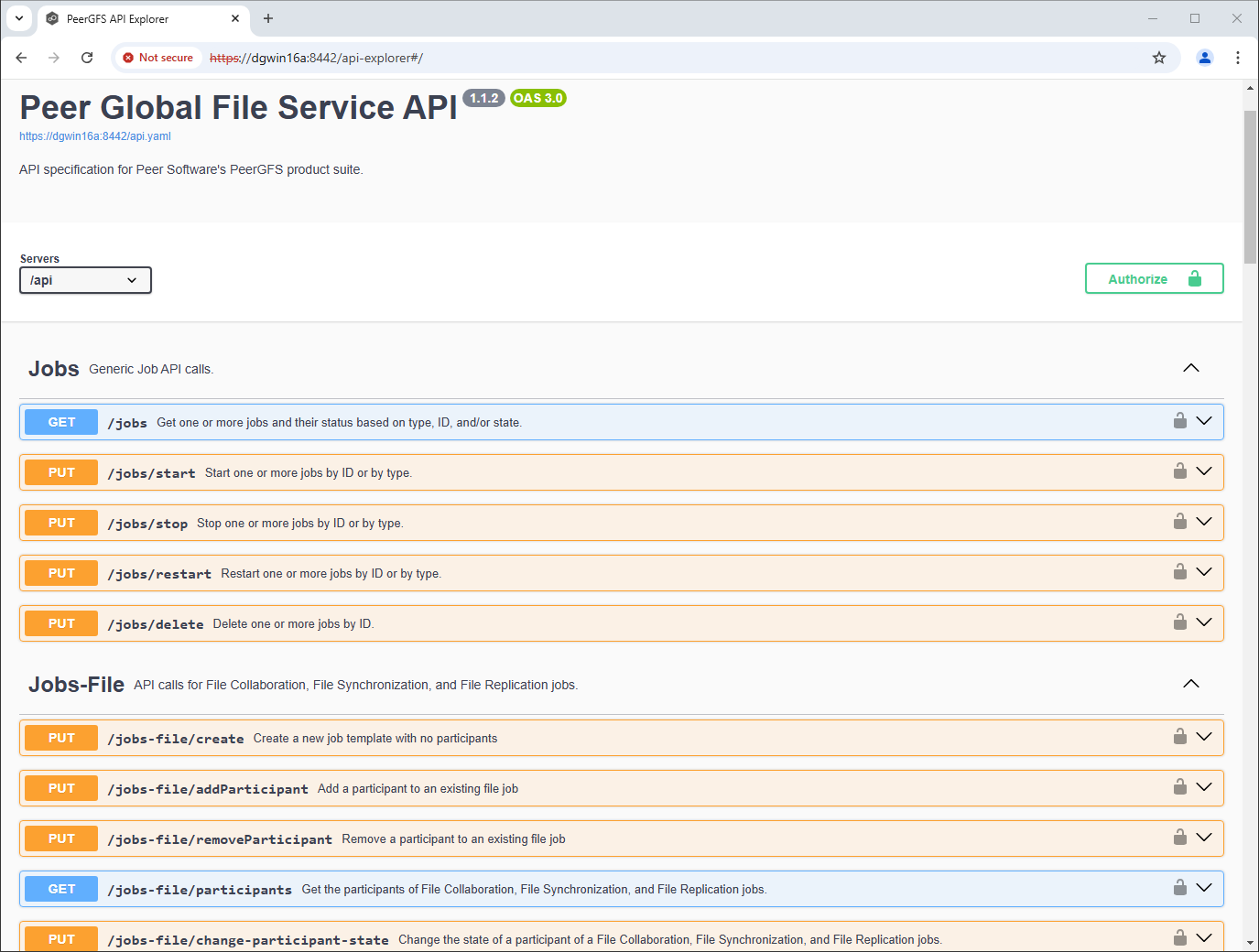Click the lock icon on /jobs/delete row
1259x952 pixels.
1179,622
